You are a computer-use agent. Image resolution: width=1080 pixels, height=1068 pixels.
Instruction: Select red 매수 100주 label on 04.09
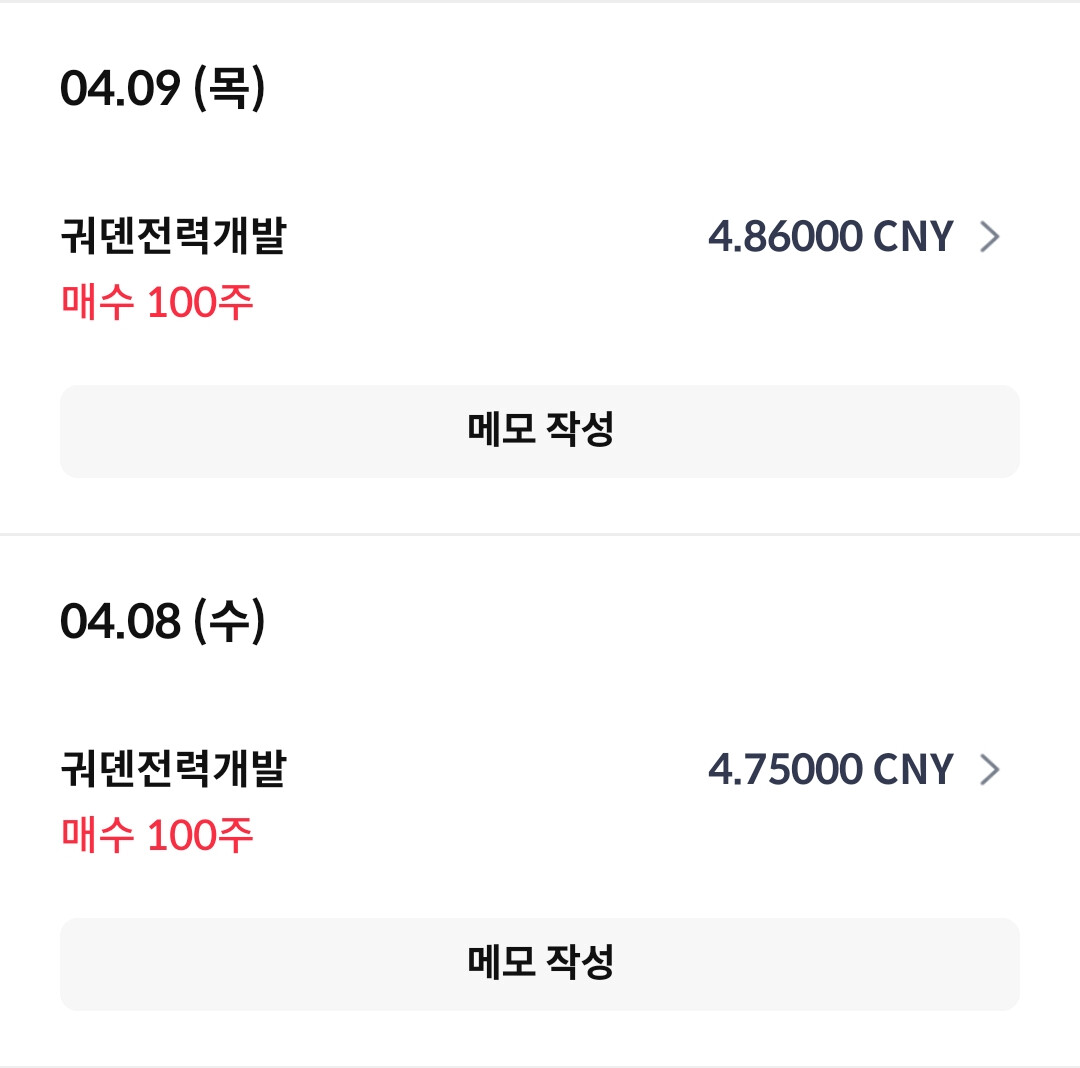tap(157, 302)
